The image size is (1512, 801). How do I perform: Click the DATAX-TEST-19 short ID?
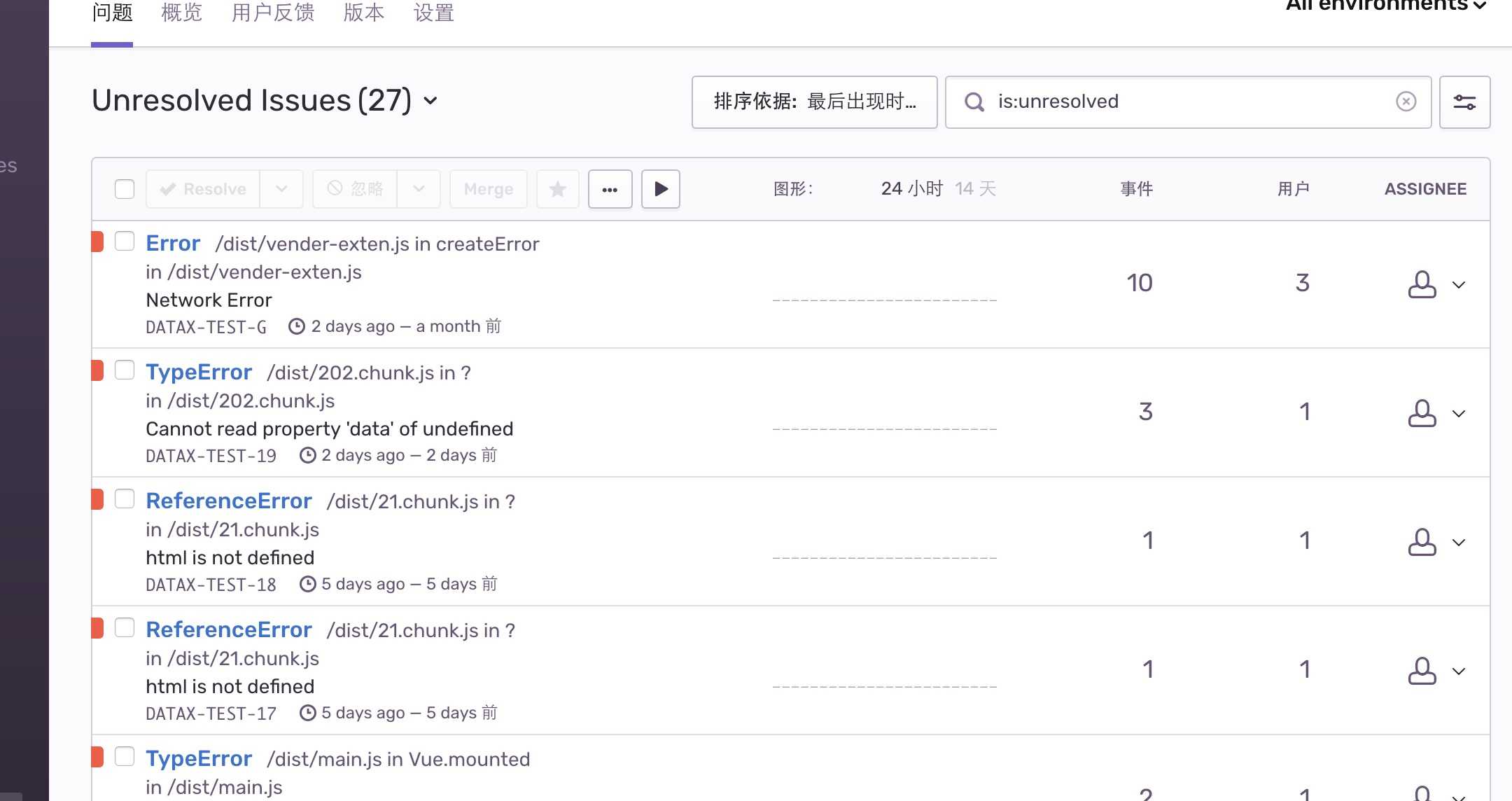click(211, 456)
